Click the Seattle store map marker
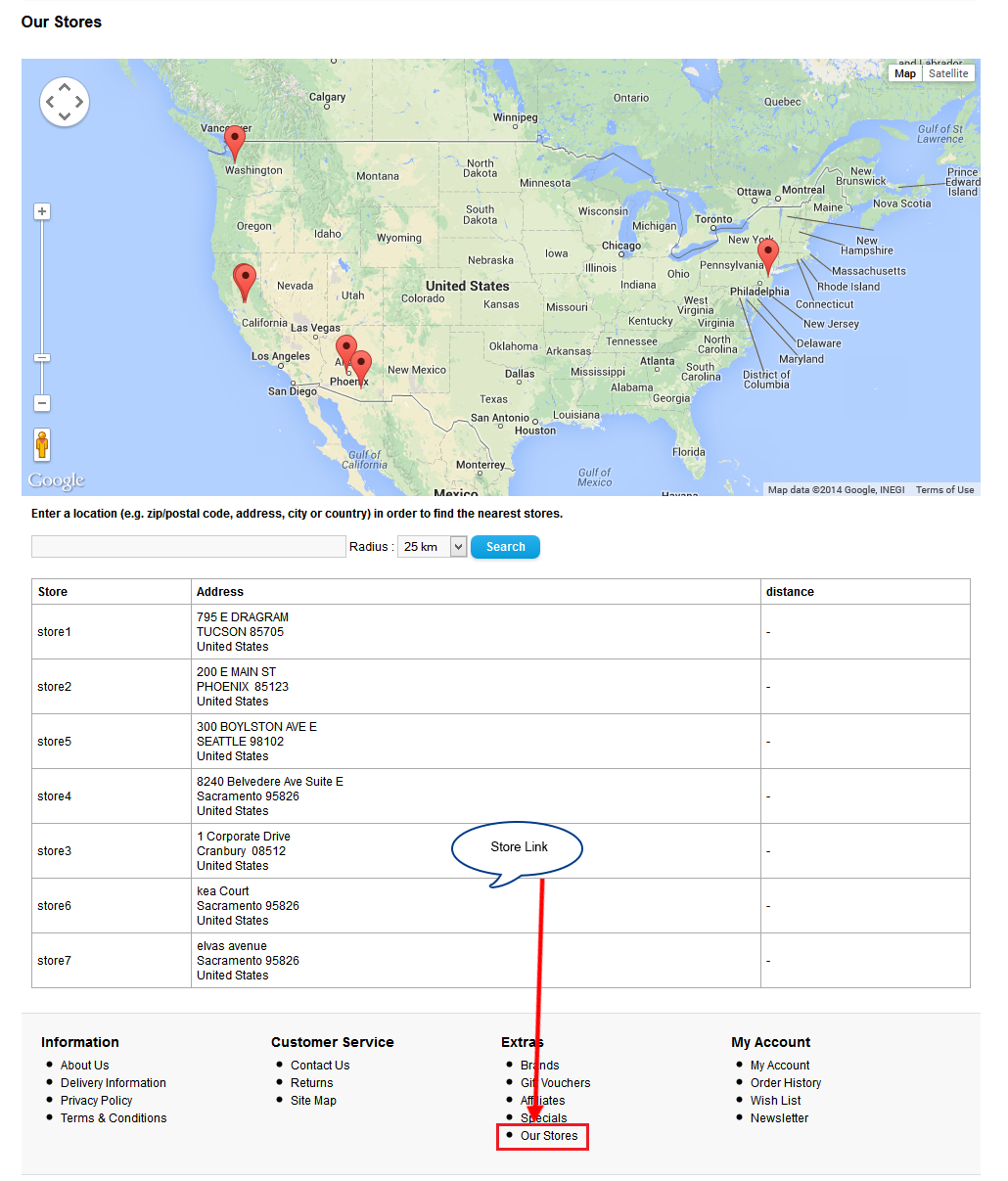Viewport: 1008px width, 1181px height. (234, 143)
